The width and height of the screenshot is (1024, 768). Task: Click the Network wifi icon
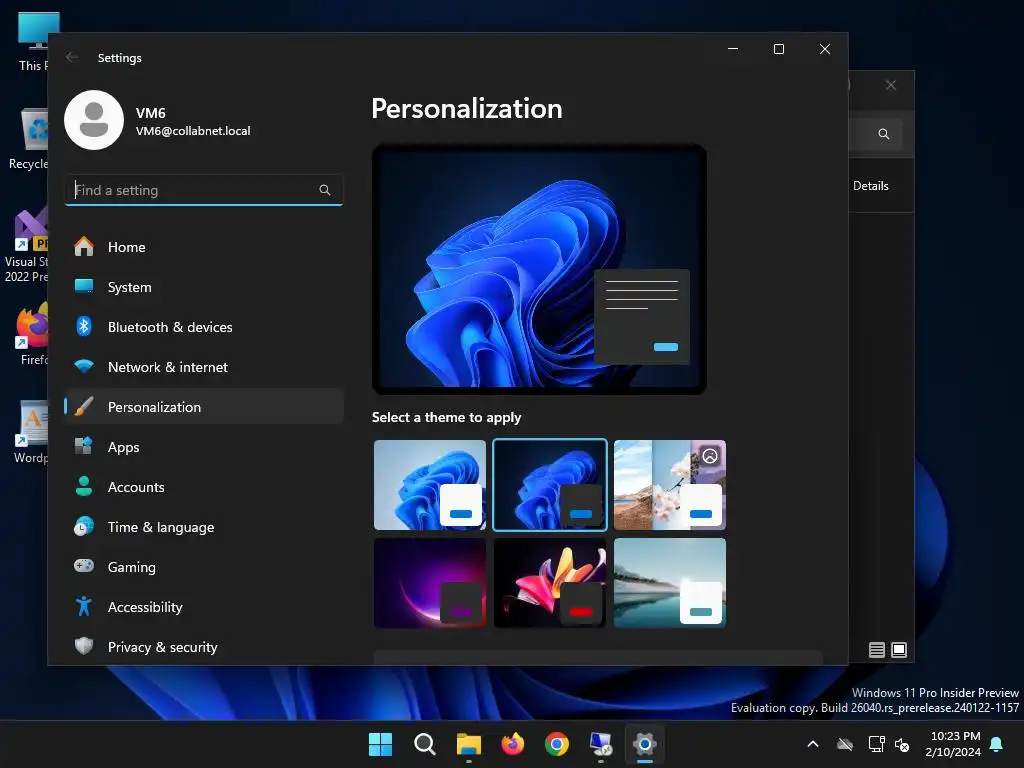click(x=84, y=366)
